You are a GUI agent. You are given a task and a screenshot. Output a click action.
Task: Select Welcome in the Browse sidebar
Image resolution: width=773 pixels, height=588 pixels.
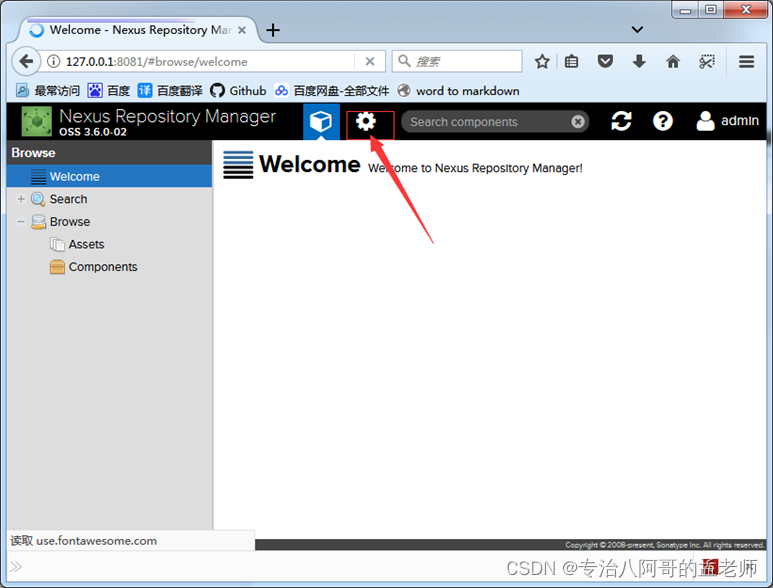[x=109, y=176]
